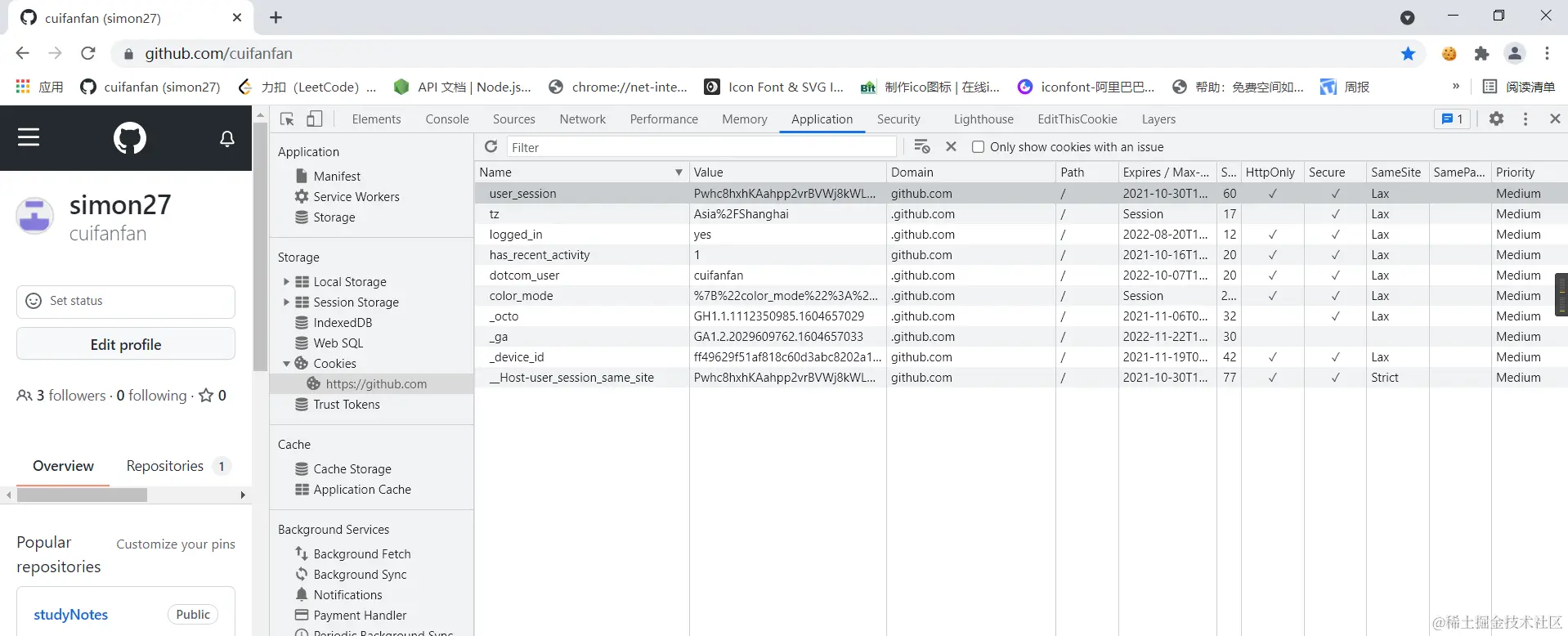Open the Performance tab

[x=664, y=119]
